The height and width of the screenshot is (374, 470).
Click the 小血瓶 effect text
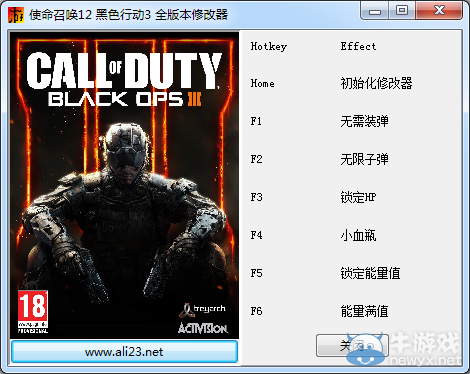(x=358, y=235)
